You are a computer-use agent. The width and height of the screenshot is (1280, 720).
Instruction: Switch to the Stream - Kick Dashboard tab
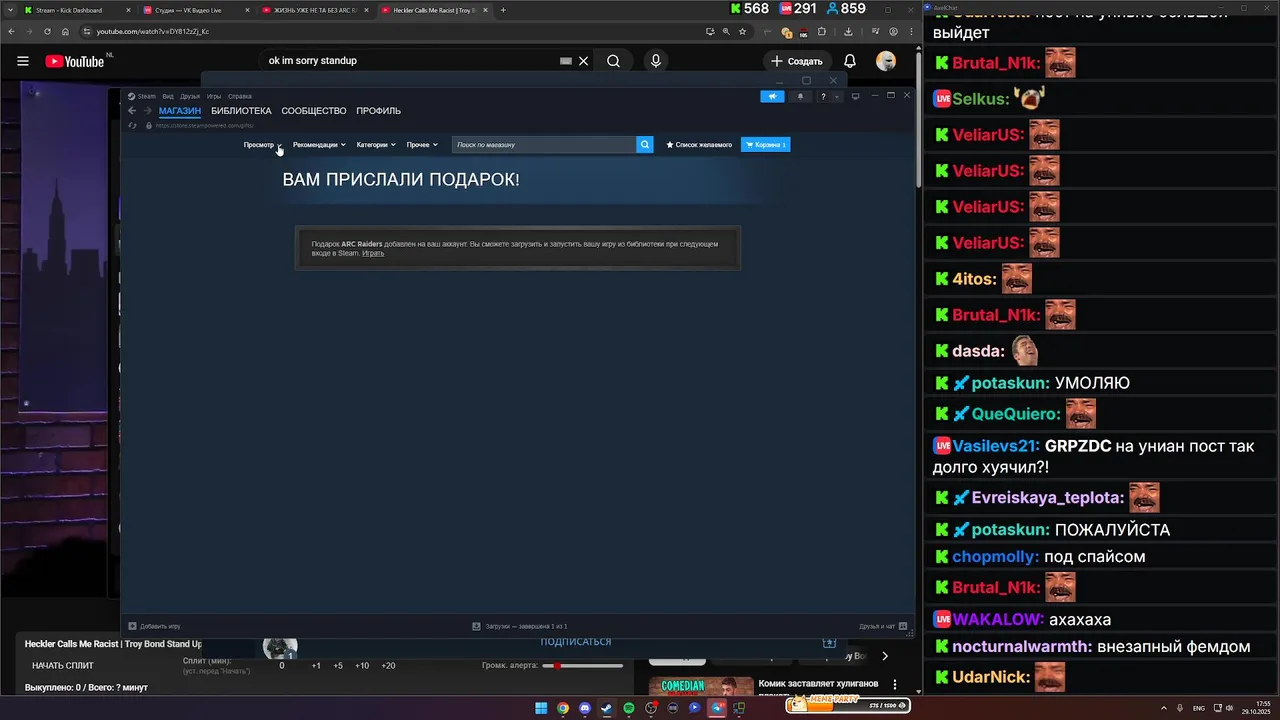pyautogui.click(x=69, y=10)
